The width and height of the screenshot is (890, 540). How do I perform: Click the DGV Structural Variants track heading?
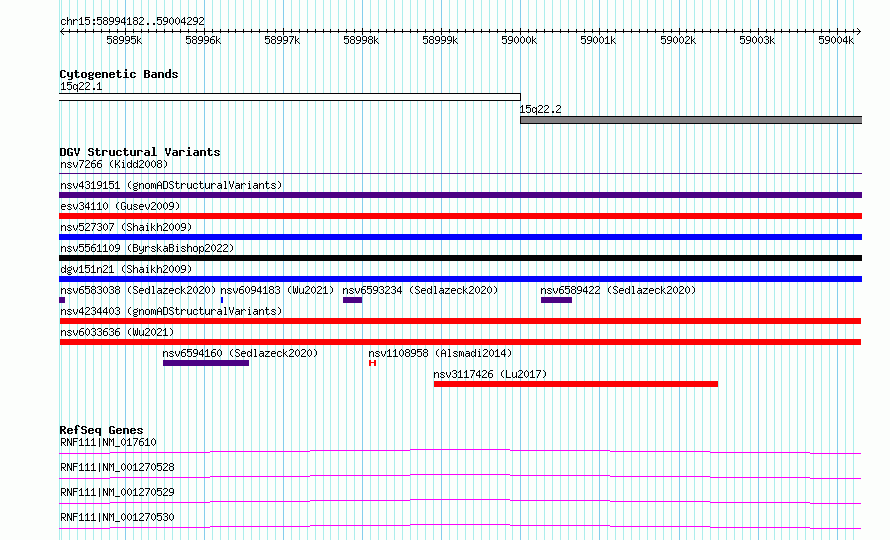click(x=140, y=152)
